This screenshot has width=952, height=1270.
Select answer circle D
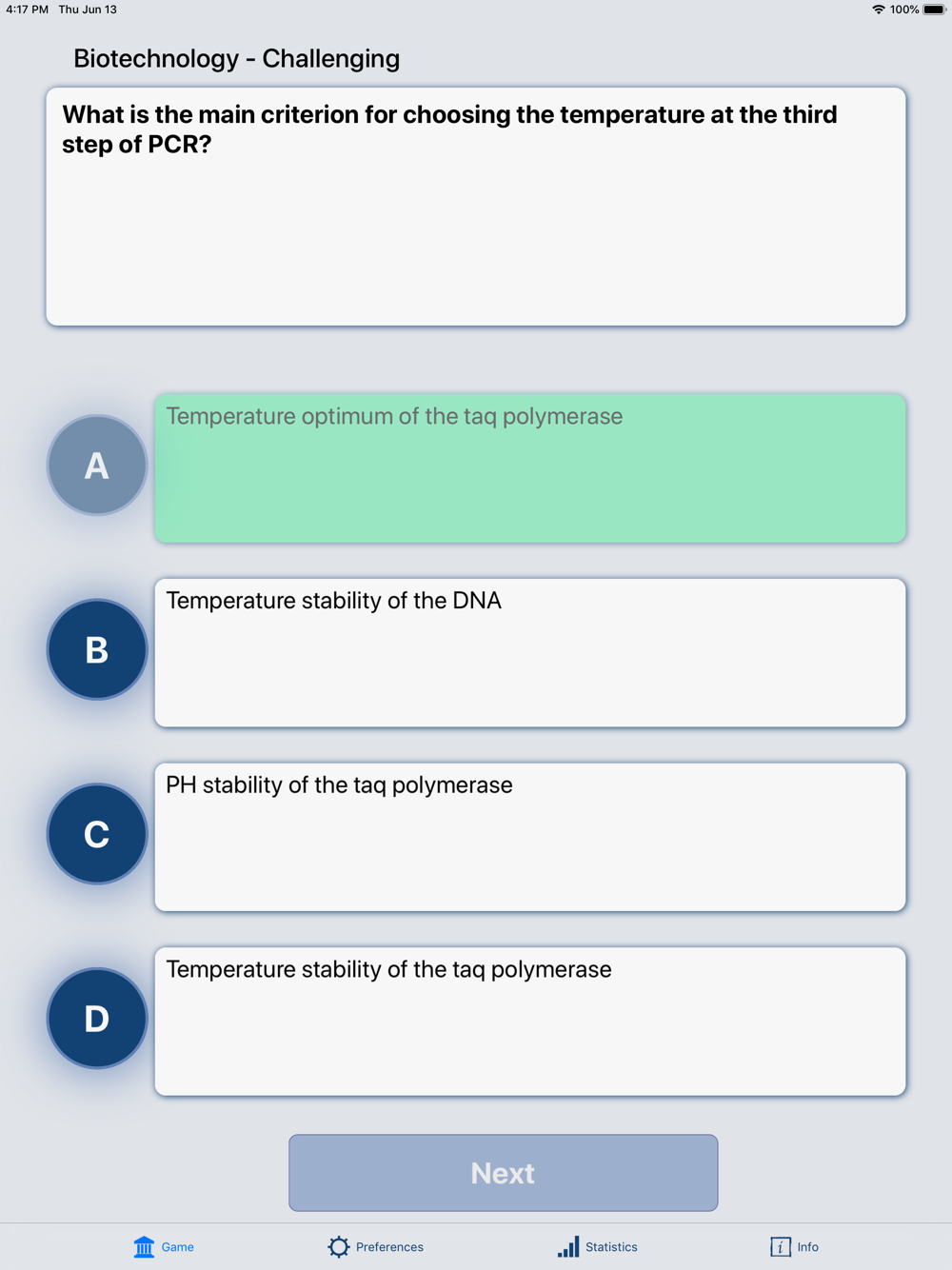pyautogui.click(x=97, y=1019)
